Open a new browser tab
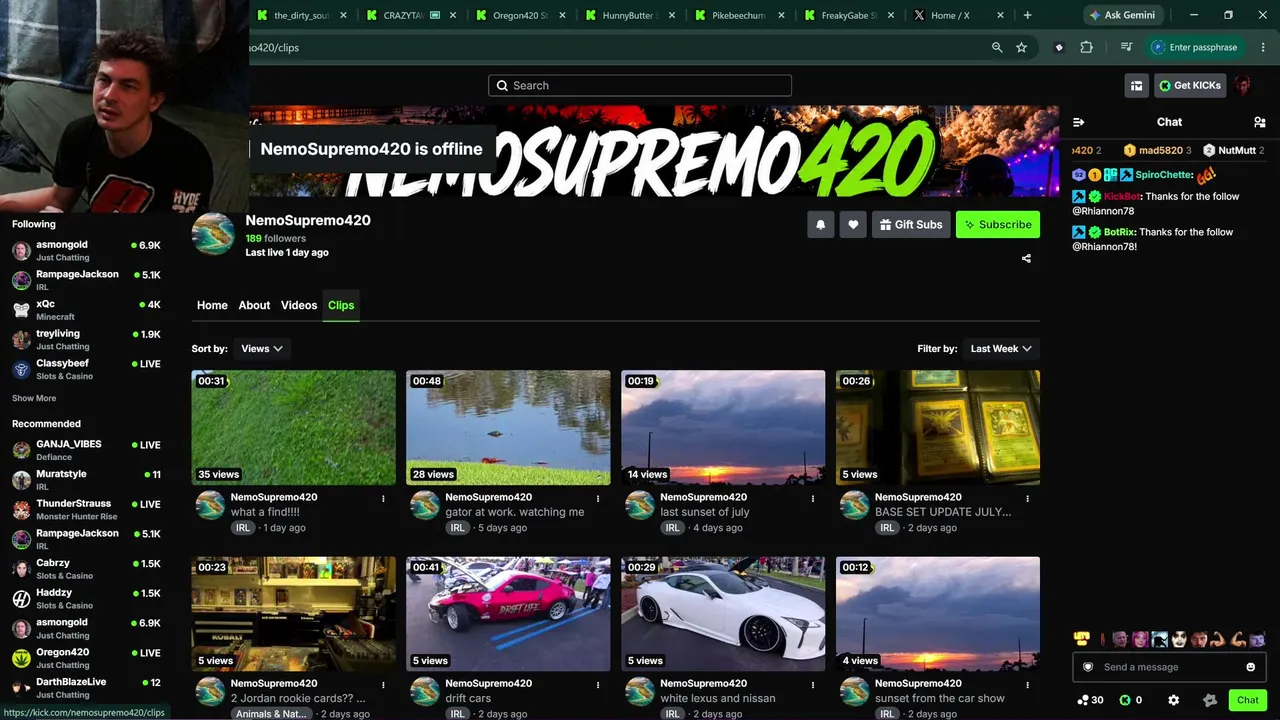This screenshot has width=1280, height=720. (1027, 15)
